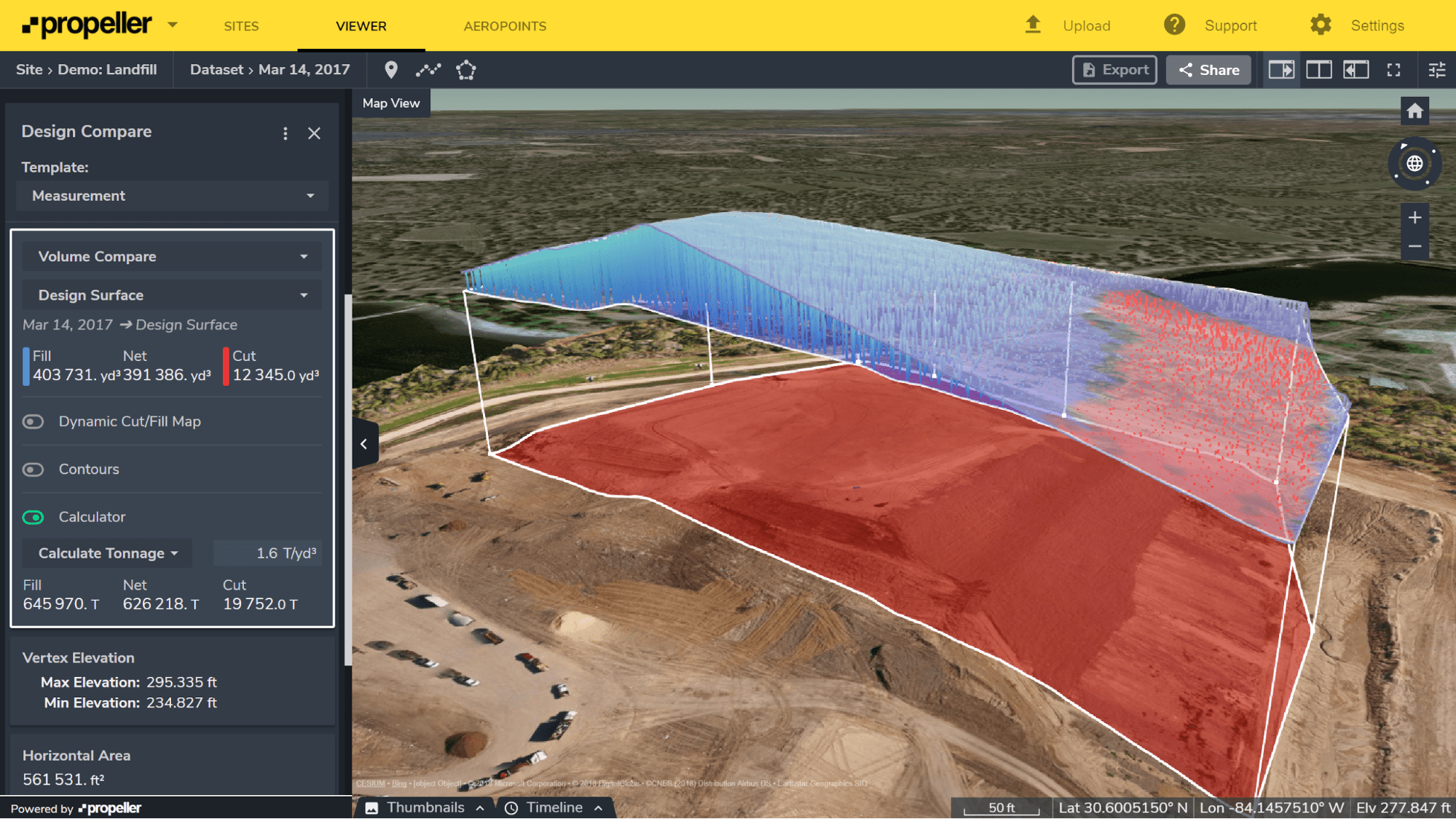
Task: Open the split view layout
Action: click(1319, 69)
